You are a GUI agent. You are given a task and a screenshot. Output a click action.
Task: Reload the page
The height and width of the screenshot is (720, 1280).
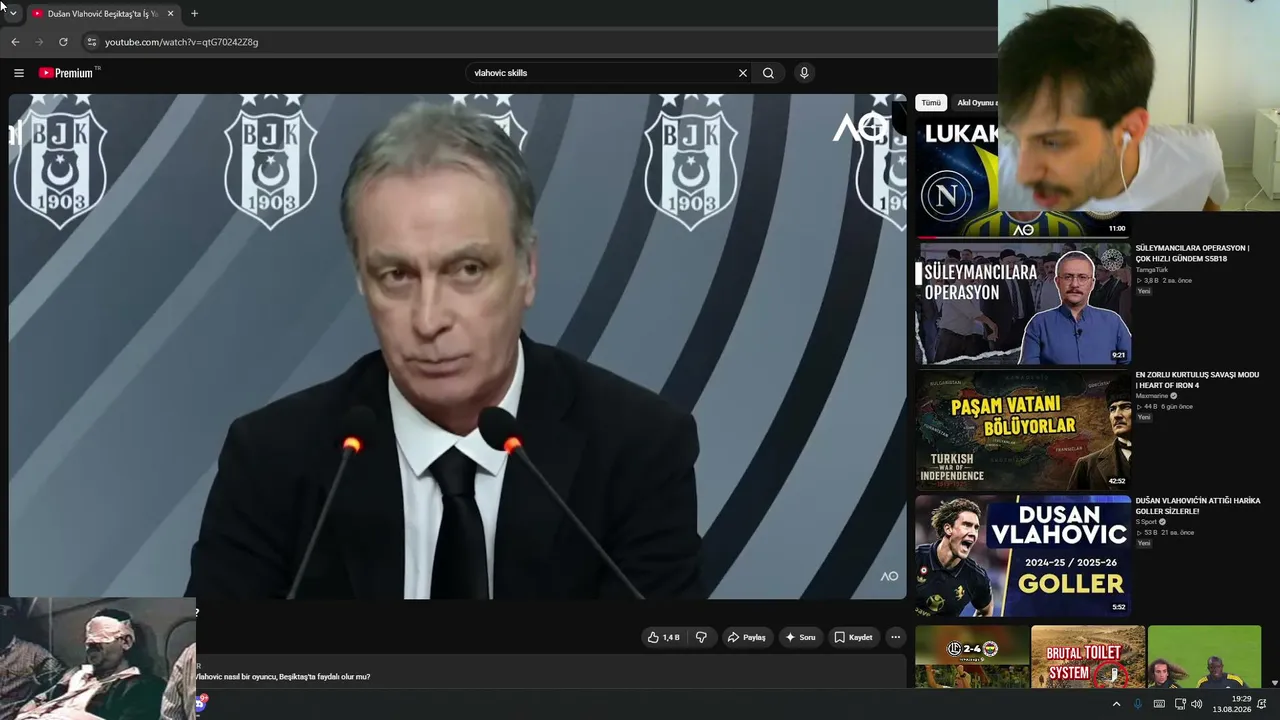(x=63, y=42)
